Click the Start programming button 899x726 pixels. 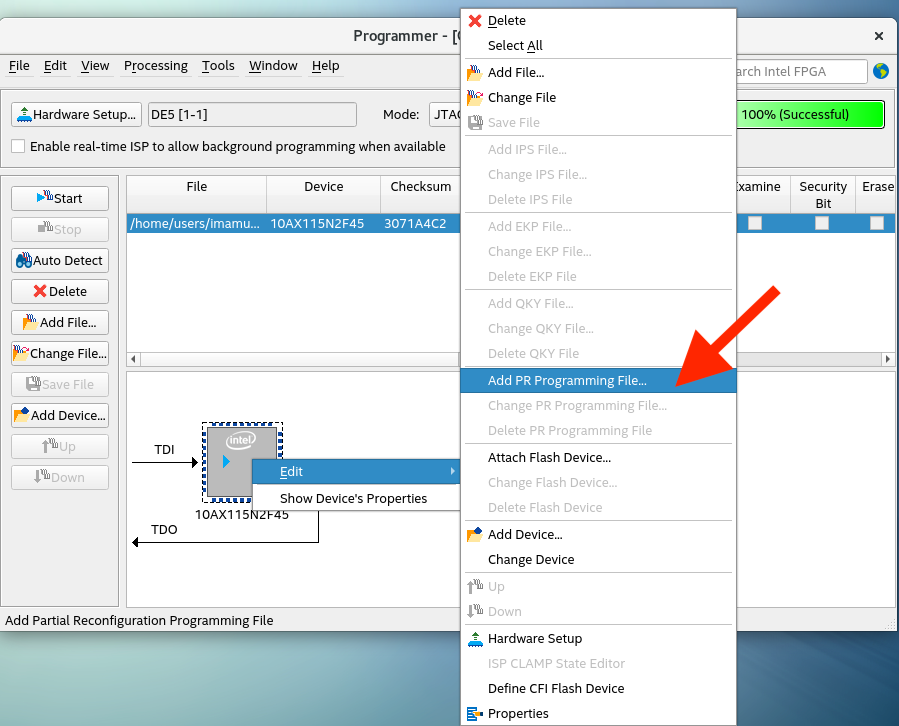pos(60,198)
